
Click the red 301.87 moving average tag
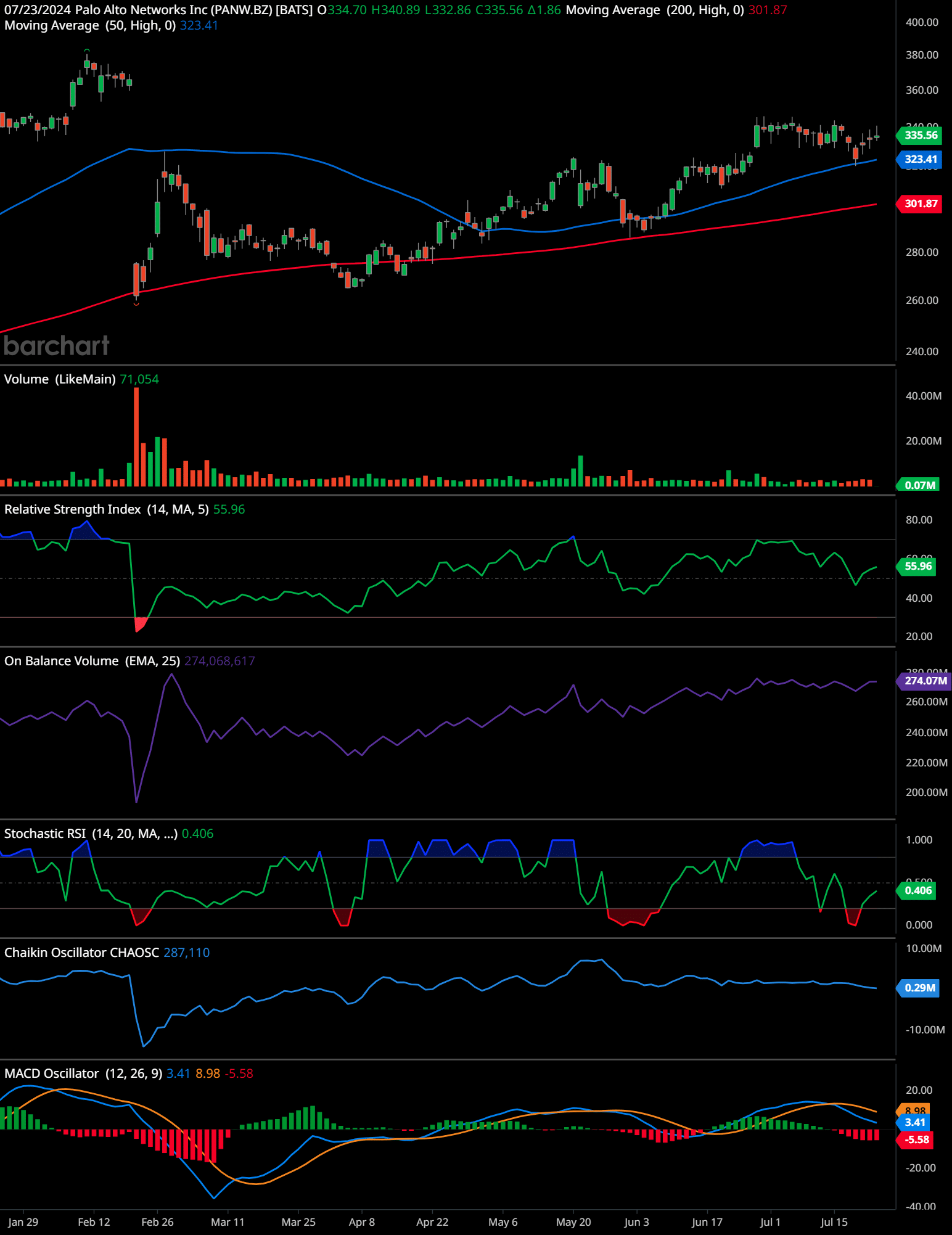click(x=920, y=203)
